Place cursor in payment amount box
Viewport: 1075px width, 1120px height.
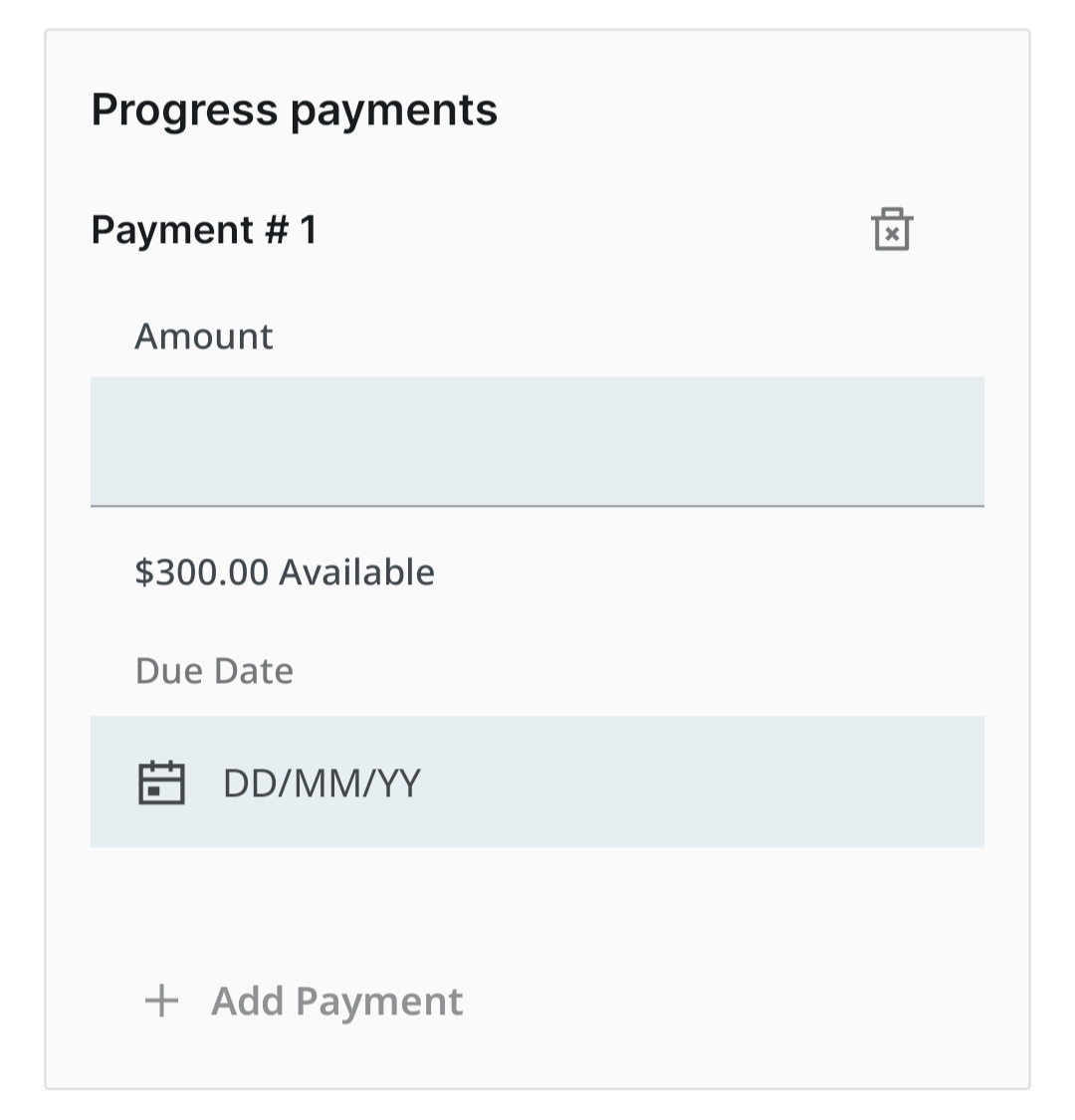coord(537,441)
